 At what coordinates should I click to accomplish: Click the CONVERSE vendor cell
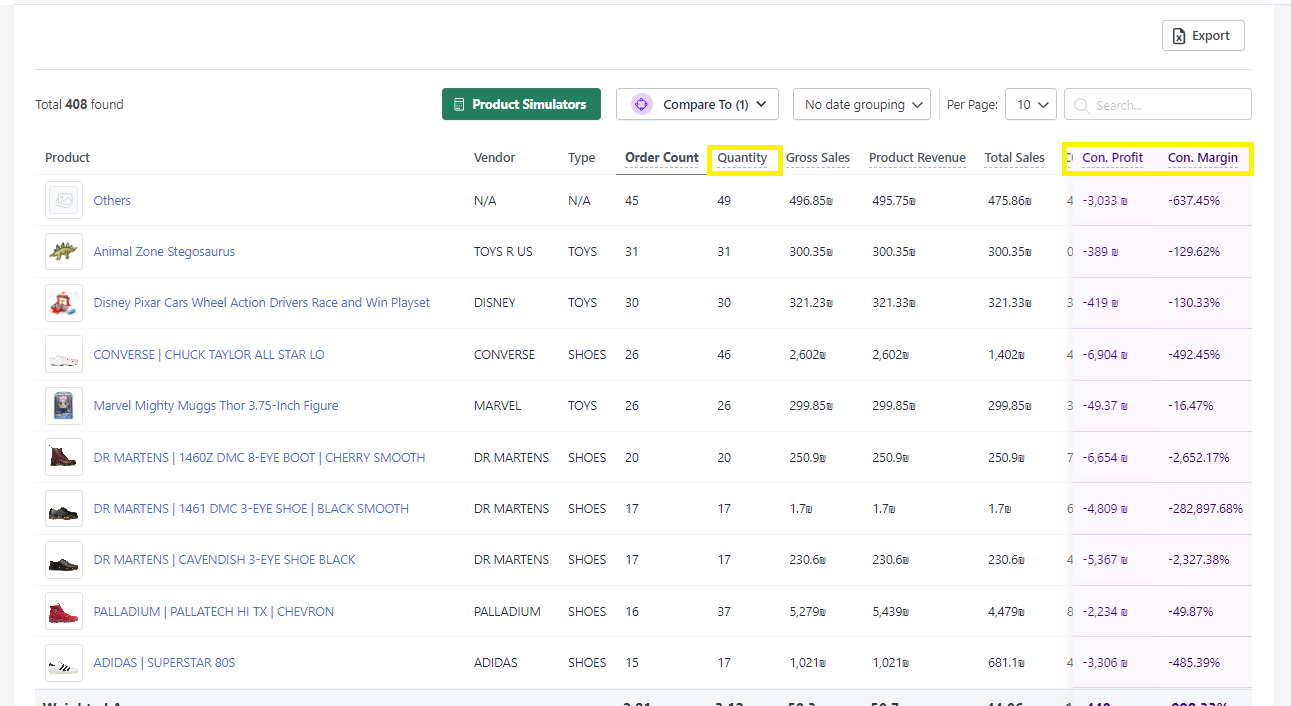[504, 354]
